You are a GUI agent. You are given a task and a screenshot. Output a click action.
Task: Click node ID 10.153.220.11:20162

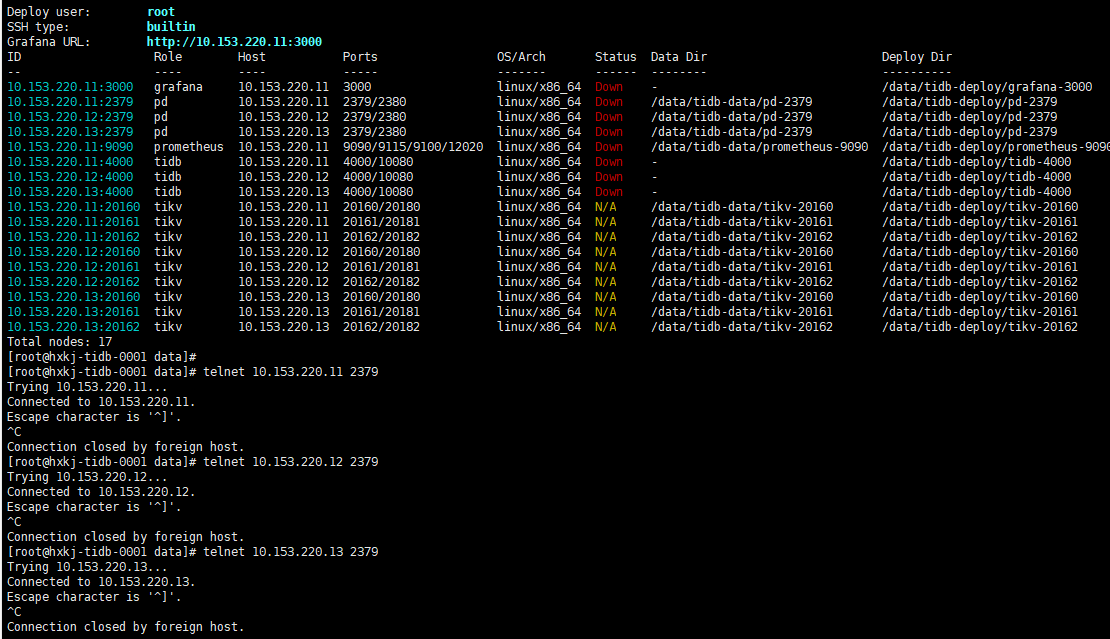pos(74,237)
